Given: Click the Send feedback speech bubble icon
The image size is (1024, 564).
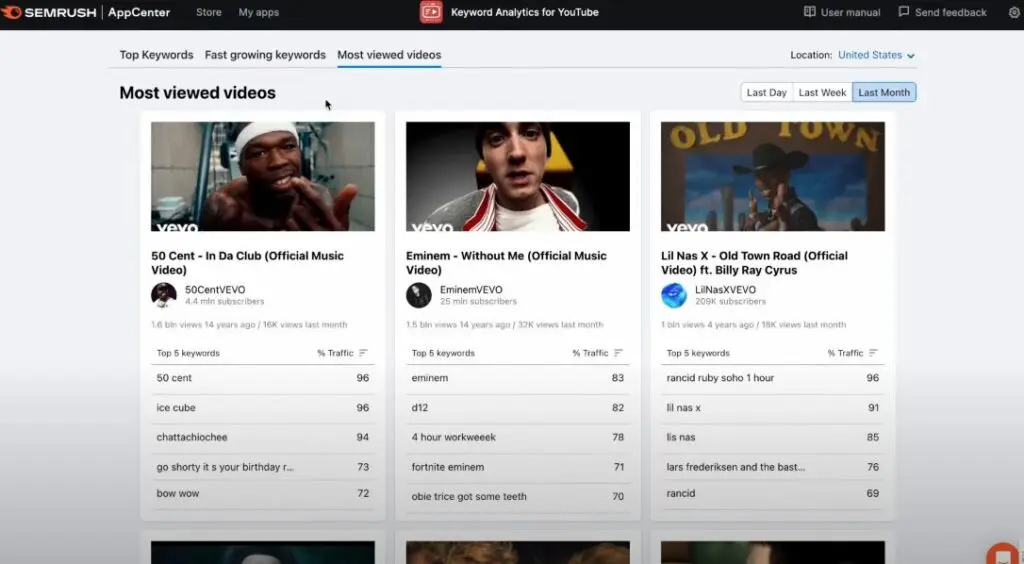Looking at the screenshot, I should 904,13.
